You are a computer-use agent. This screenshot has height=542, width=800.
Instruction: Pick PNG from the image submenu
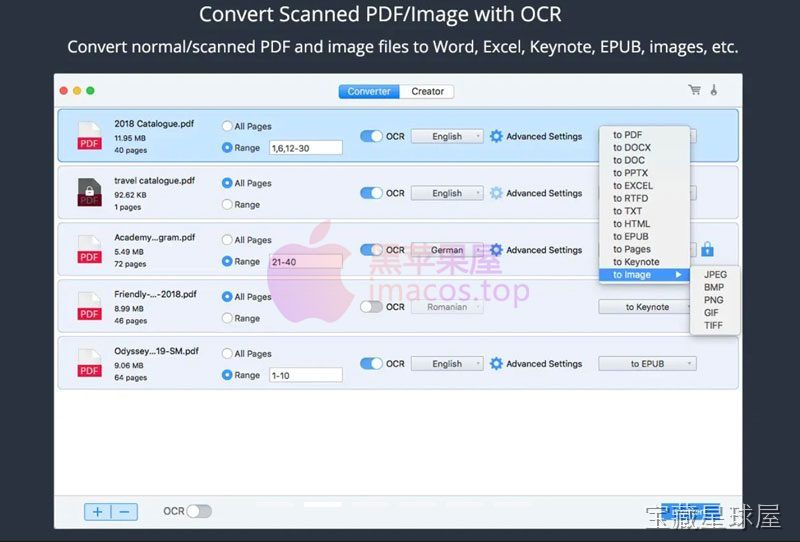(x=715, y=300)
